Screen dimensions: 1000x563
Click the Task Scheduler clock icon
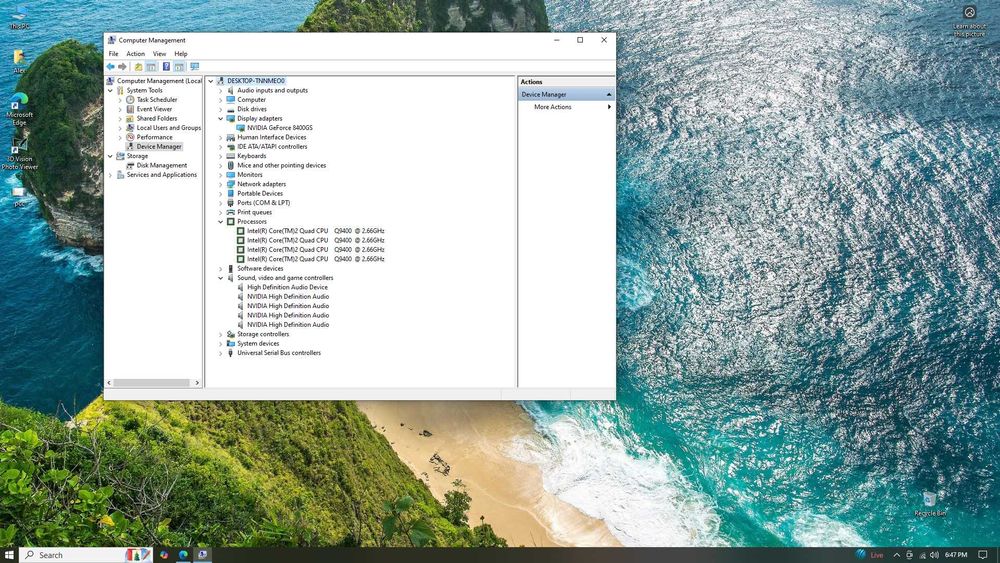point(130,99)
